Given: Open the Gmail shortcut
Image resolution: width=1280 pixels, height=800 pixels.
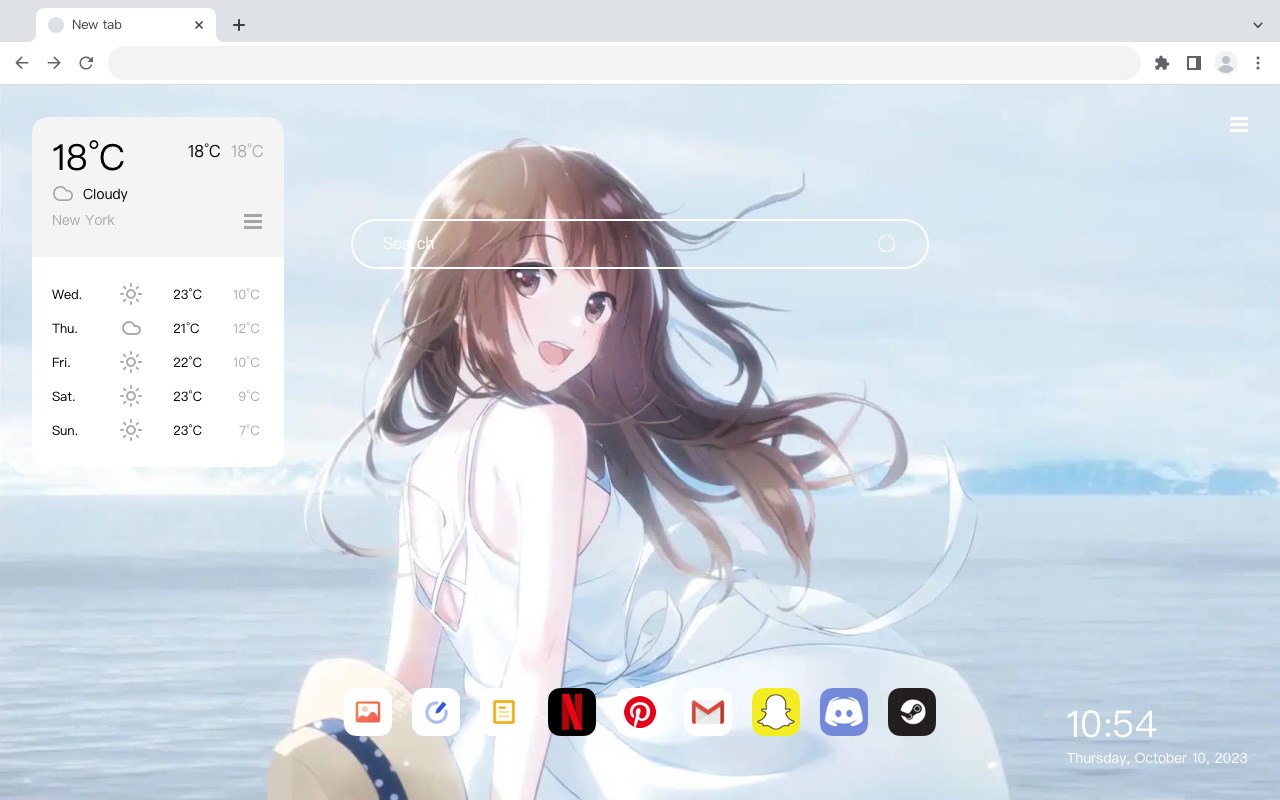Looking at the screenshot, I should click(x=708, y=712).
